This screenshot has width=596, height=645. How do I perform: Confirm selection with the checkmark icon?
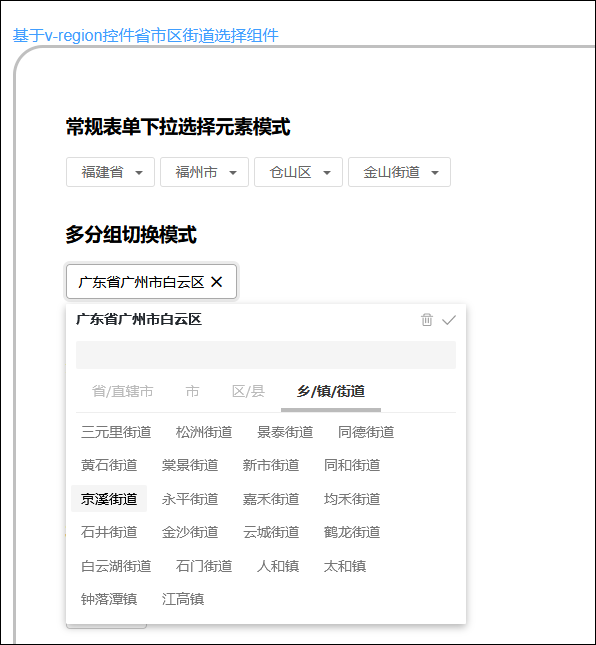coord(449,320)
